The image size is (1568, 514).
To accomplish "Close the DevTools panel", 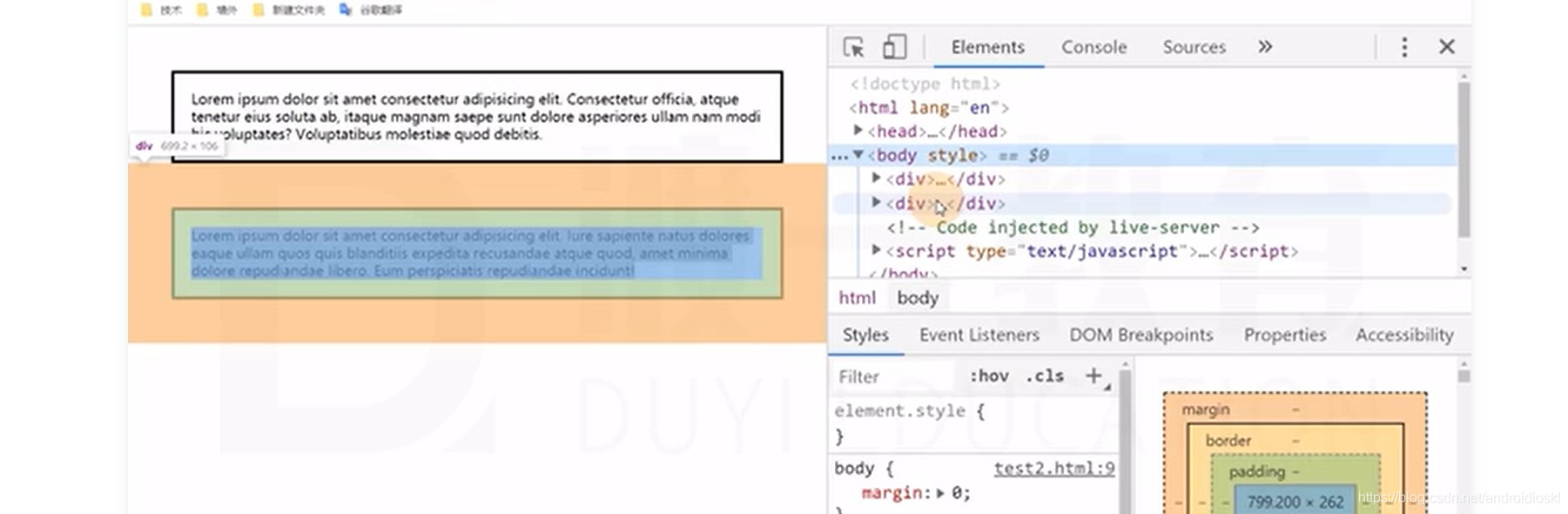I will pos(1447,47).
